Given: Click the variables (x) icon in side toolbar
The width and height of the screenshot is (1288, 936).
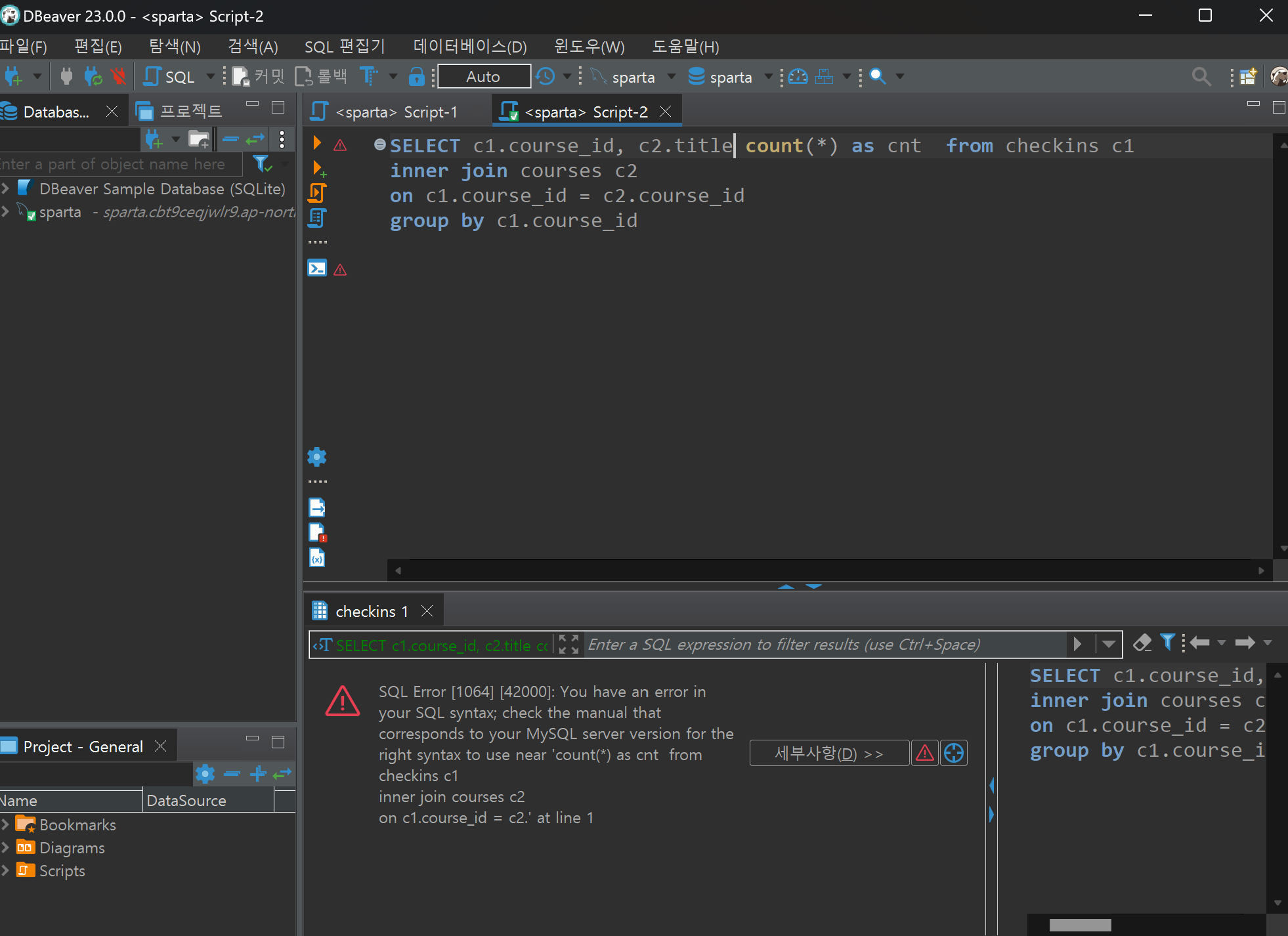Looking at the screenshot, I should (x=317, y=557).
